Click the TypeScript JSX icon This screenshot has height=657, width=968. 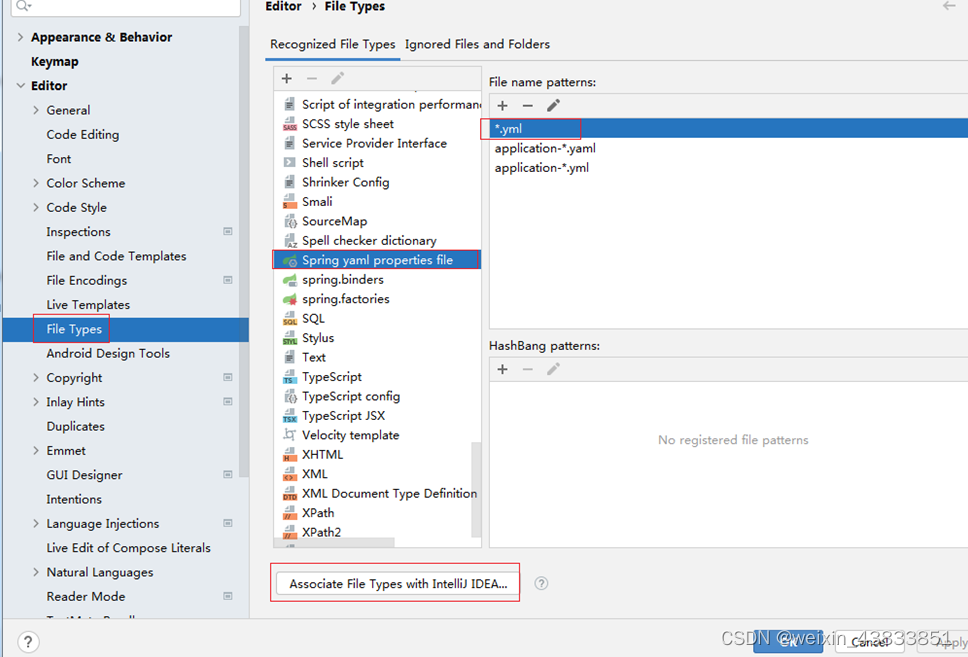[290, 416]
